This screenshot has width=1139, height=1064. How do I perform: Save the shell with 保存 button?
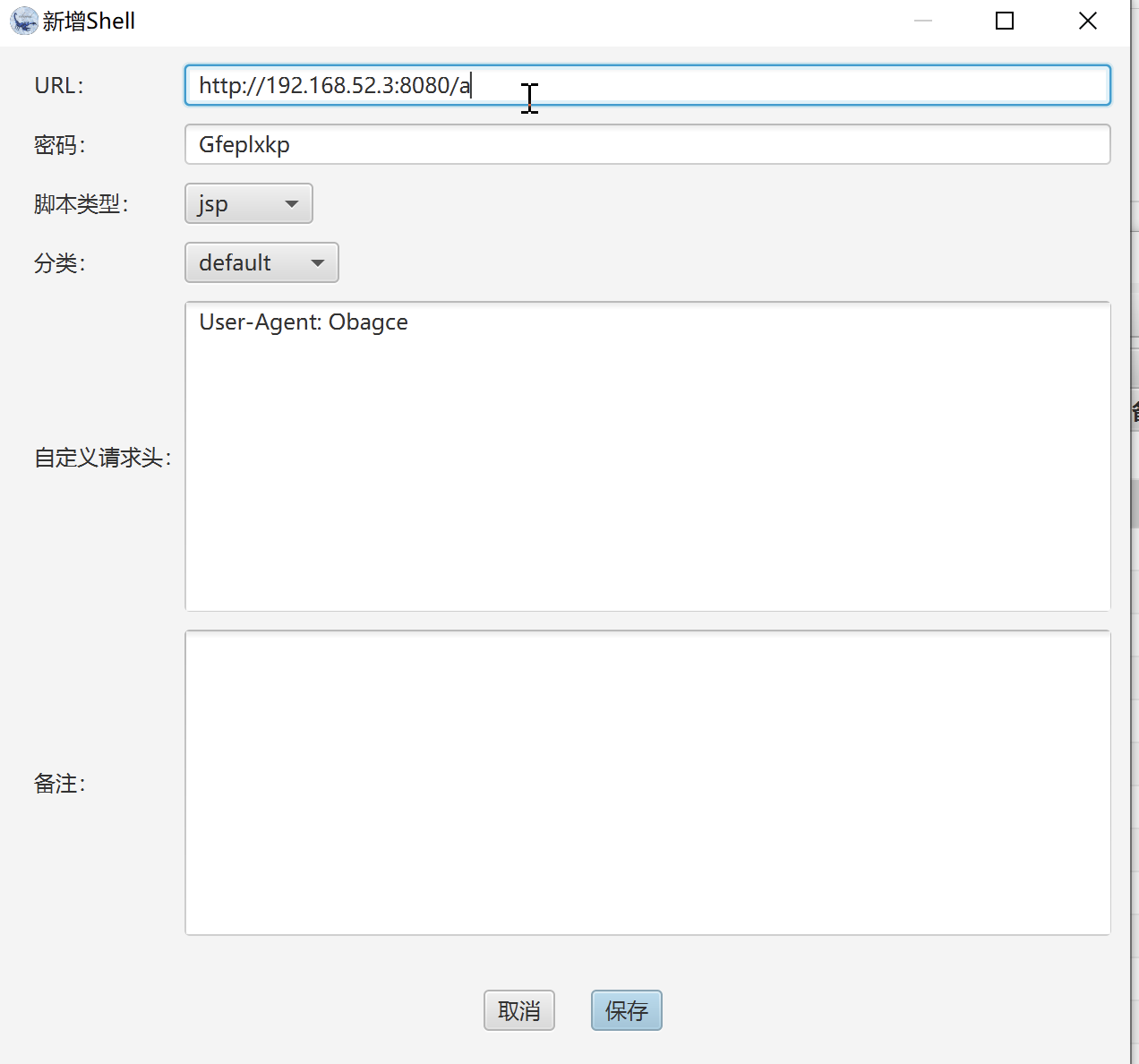click(x=626, y=1010)
